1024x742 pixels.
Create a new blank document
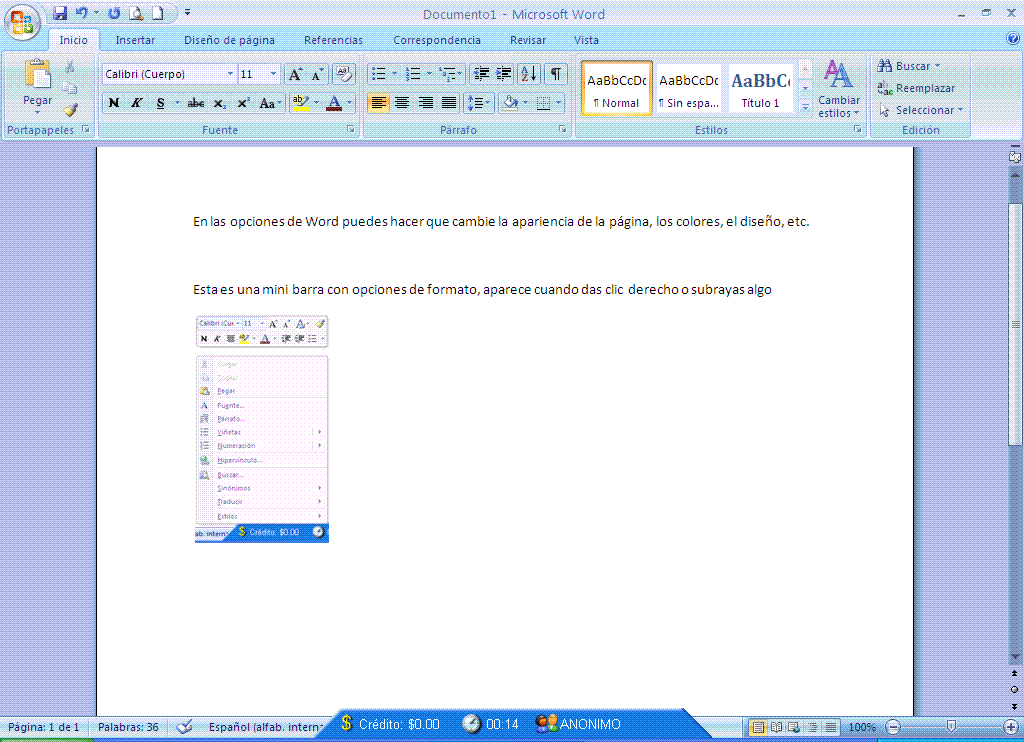[x=157, y=13]
